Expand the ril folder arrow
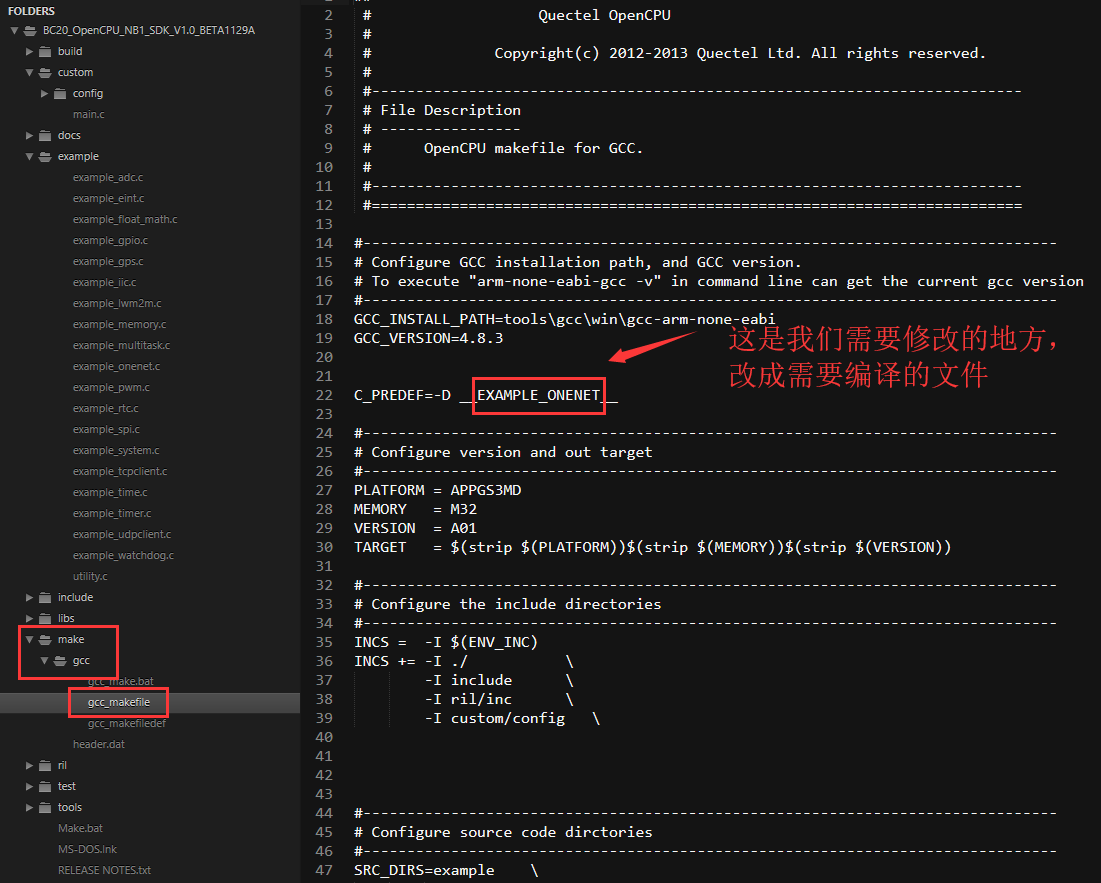1101x883 pixels. click(29, 765)
